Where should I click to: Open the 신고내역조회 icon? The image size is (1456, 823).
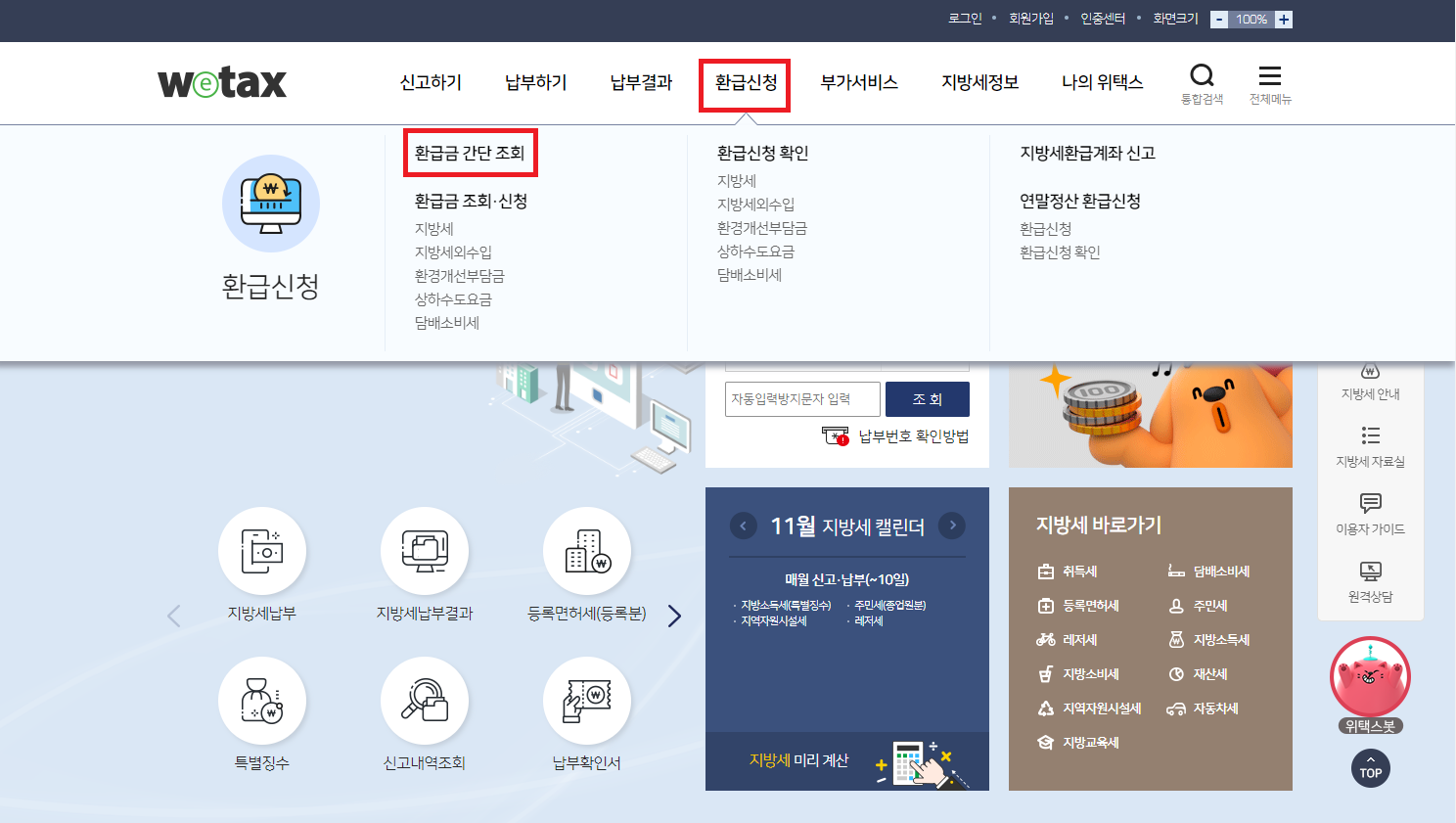coord(425,701)
